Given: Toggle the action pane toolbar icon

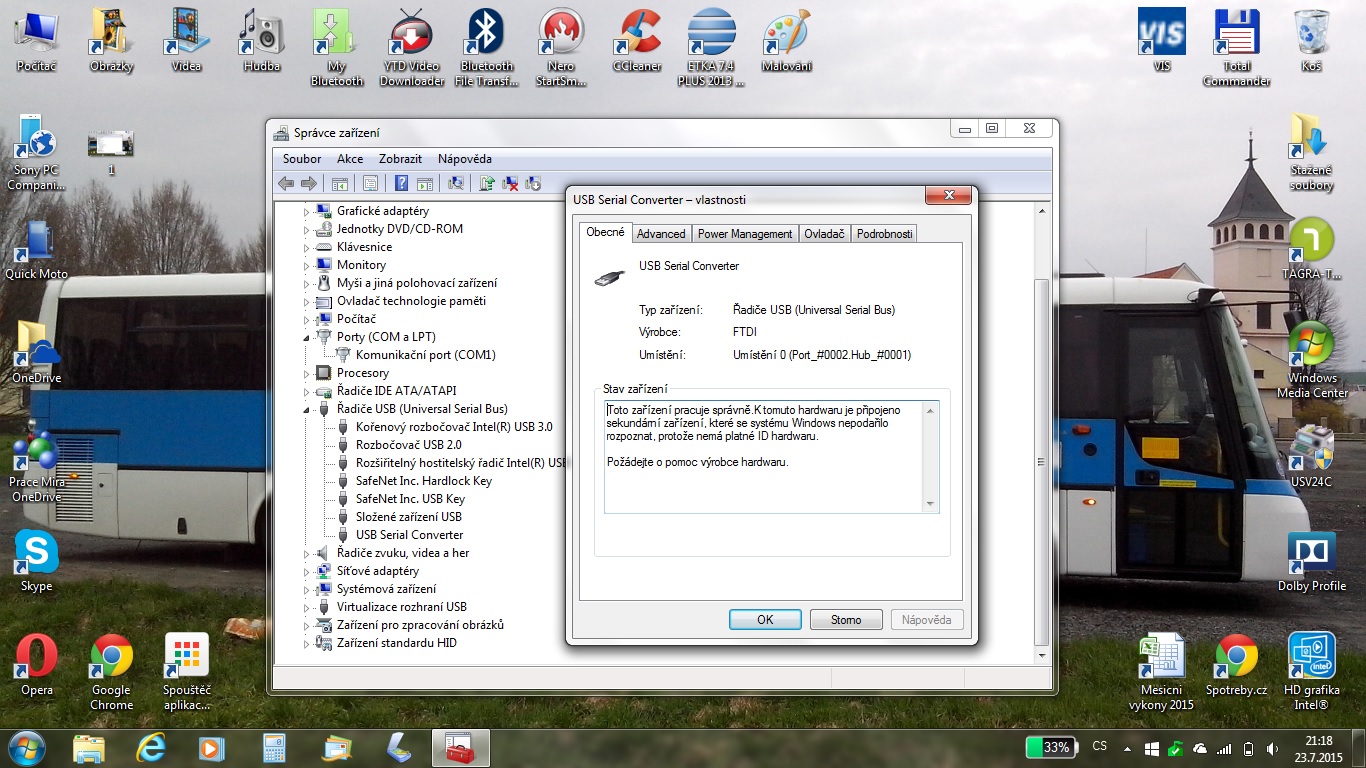Looking at the screenshot, I should (x=424, y=183).
